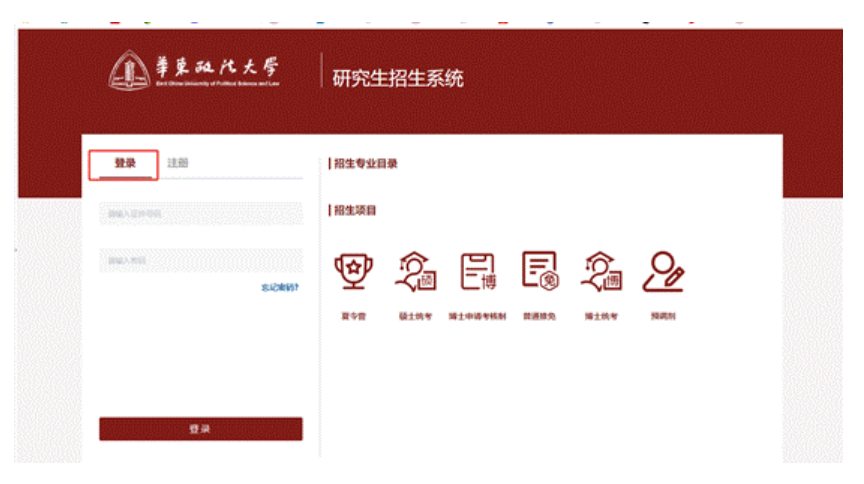Click the 招生项目 section heading
The width and height of the screenshot is (864, 484).
tap(355, 211)
